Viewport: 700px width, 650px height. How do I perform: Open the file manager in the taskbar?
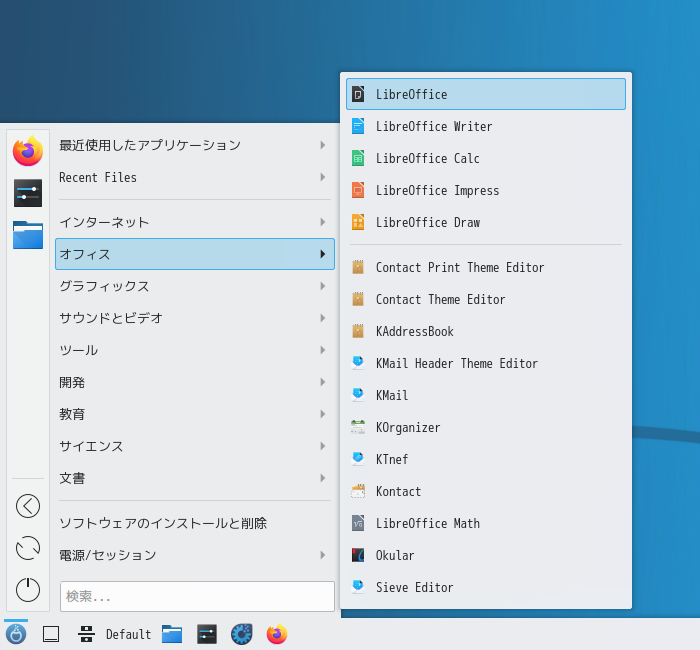coord(172,634)
